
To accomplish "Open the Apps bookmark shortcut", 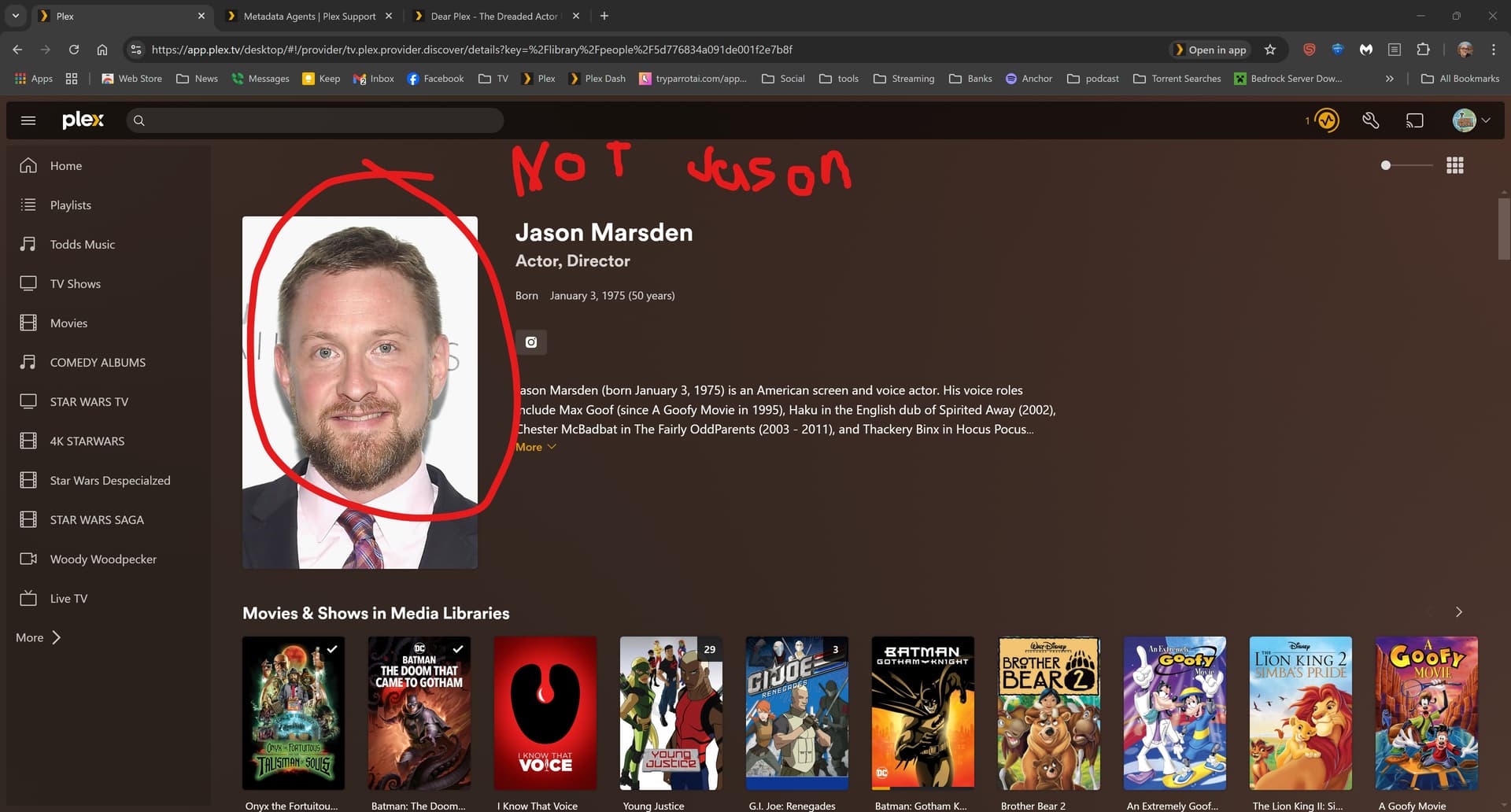I will click(34, 79).
